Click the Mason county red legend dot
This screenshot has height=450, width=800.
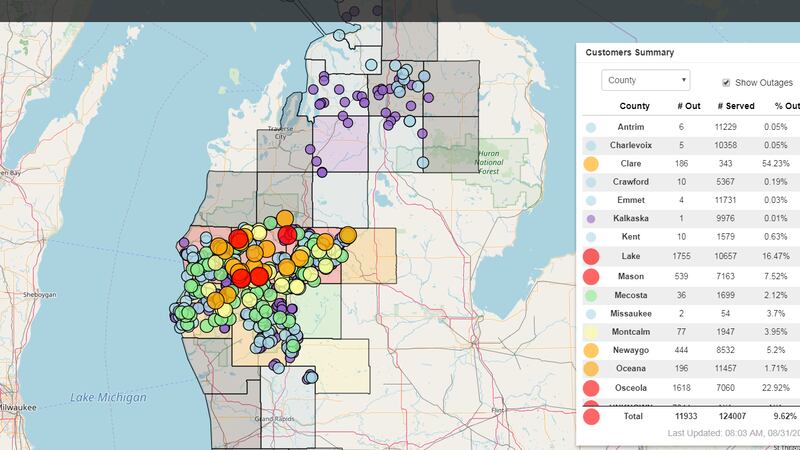pyautogui.click(x=591, y=277)
